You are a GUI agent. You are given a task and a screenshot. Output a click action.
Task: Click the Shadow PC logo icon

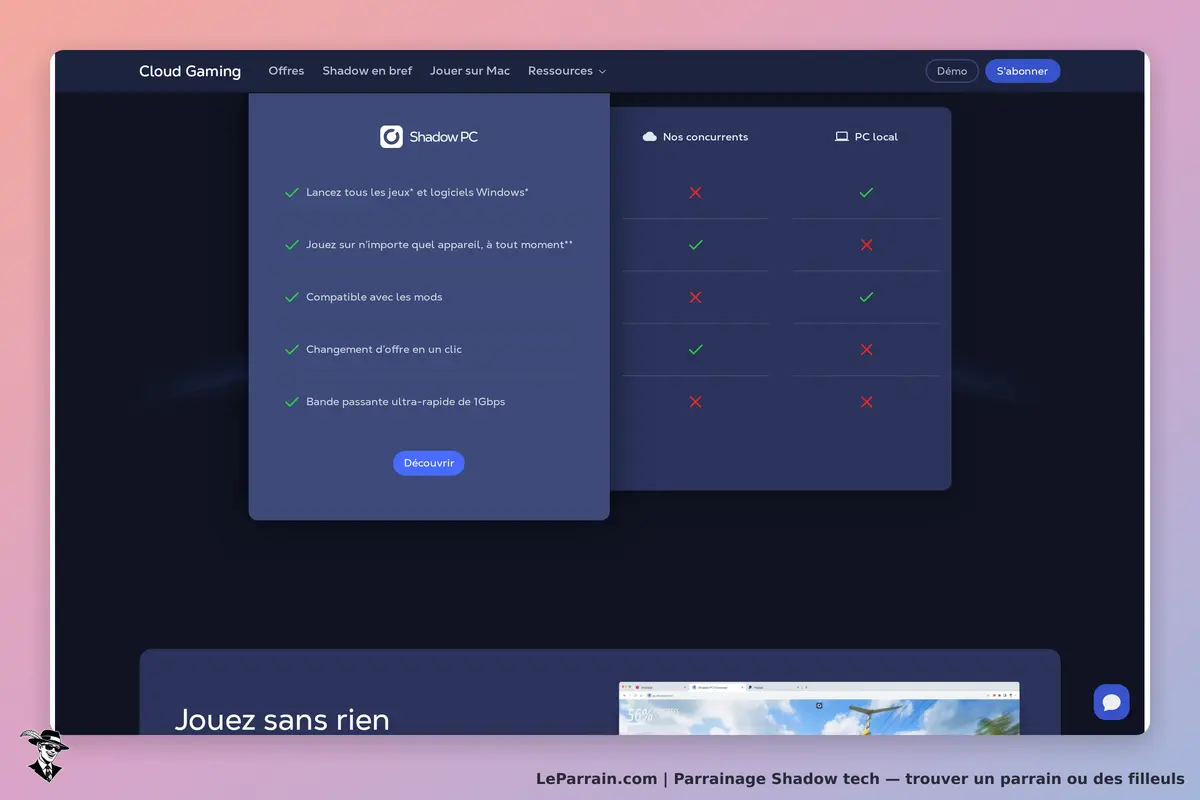[391, 137]
